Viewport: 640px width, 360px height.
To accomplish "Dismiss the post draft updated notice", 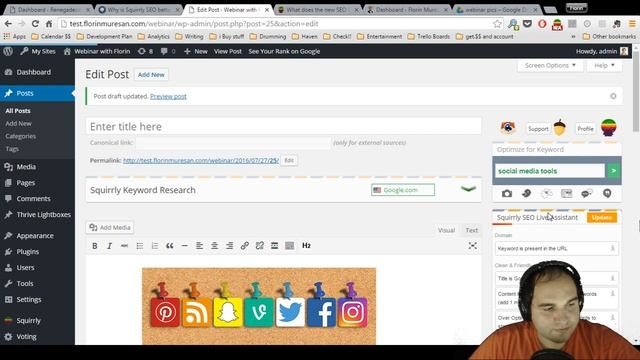I will [x=613, y=96].
